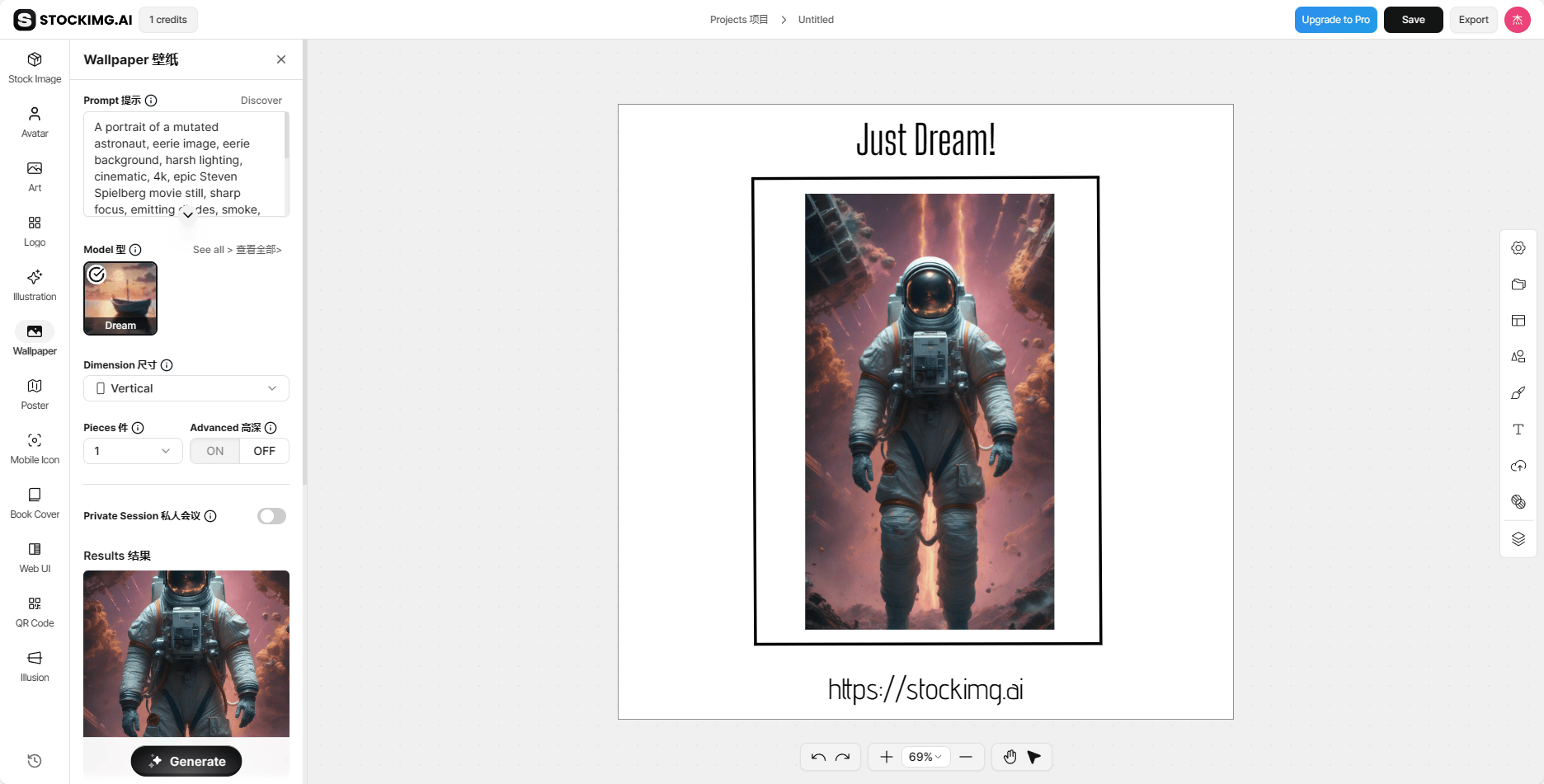Image resolution: width=1544 pixels, height=784 pixels.
Task: Open the Pieces dropdown
Action: click(x=132, y=451)
